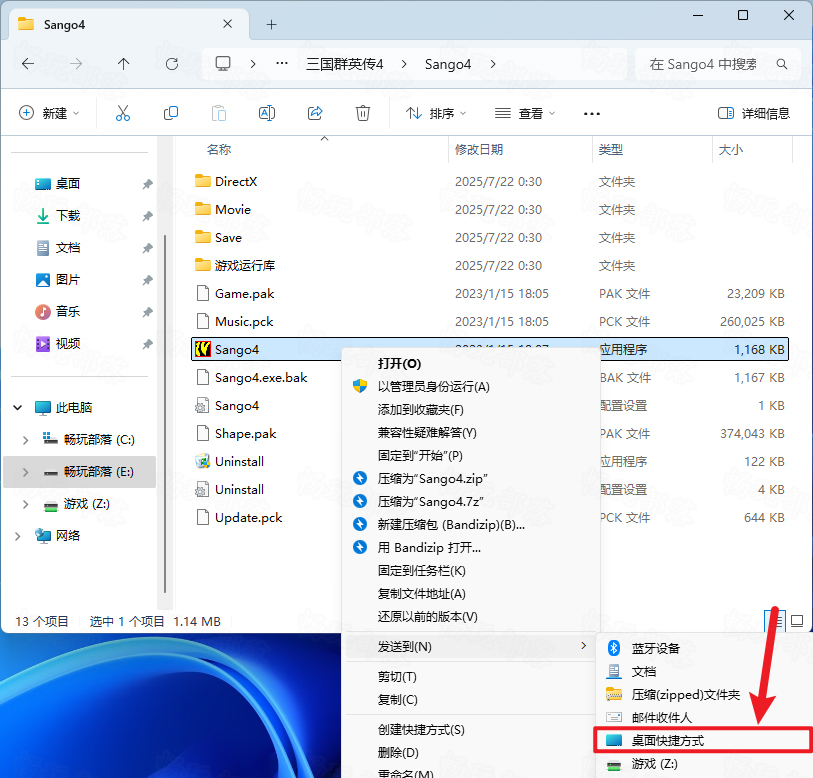Expand the 畅玩部落 (E:) drive node
Screen dimensions: 813x778
25,472
